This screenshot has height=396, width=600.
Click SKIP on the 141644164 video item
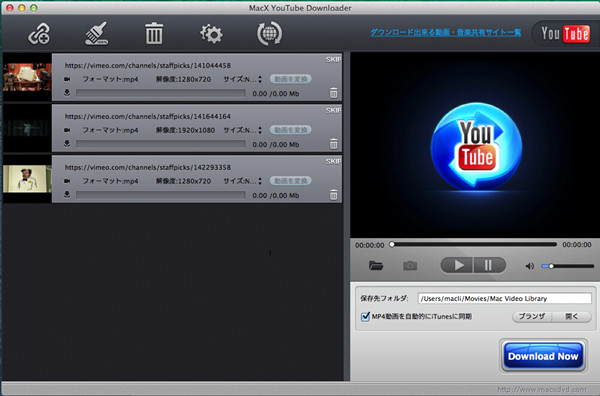(333, 110)
